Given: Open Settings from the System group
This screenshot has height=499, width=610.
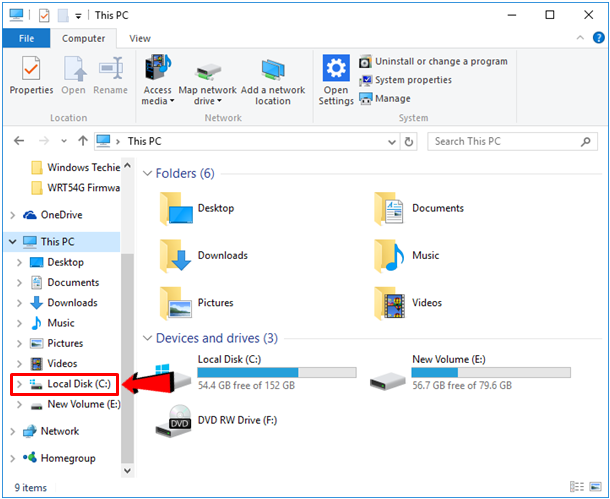Looking at the screenshot, I should pos(336,80).
